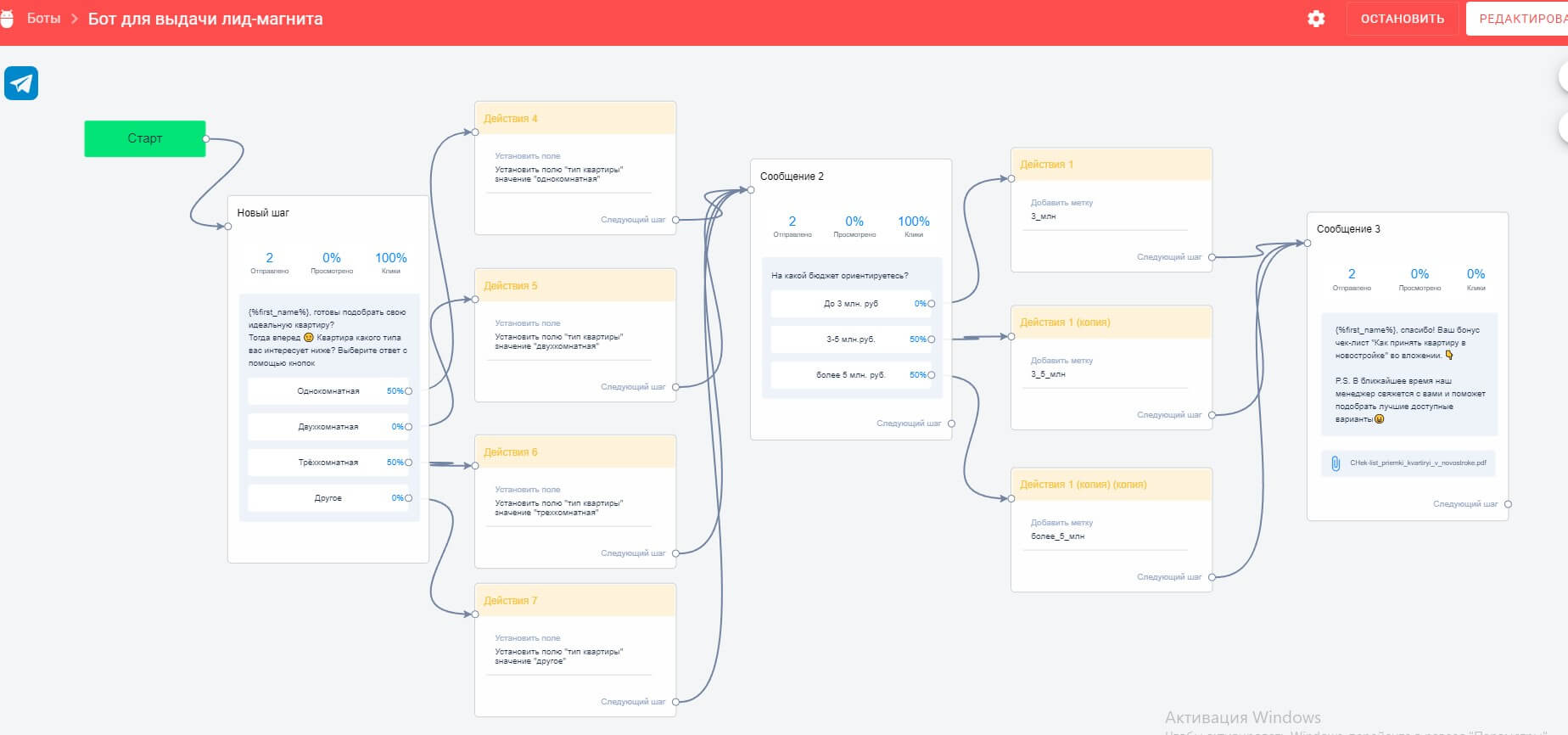Click the output connector of Старт block
Viewport: 1568px width, 735px height.
[206, 138]
